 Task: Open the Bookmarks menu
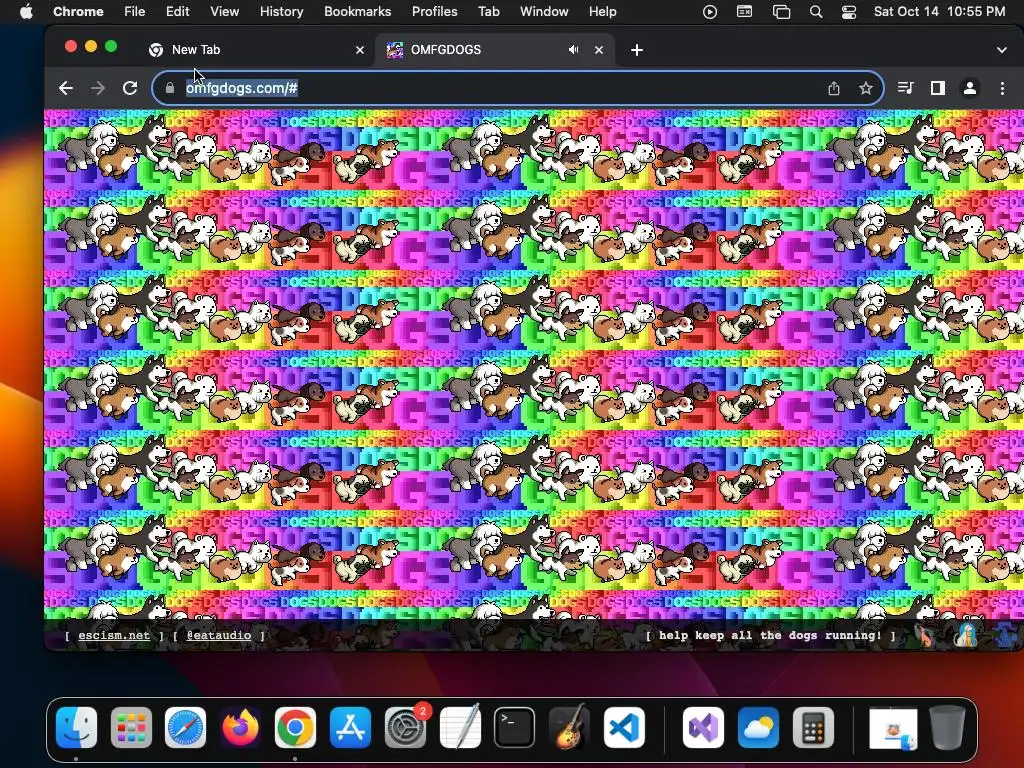357,12
